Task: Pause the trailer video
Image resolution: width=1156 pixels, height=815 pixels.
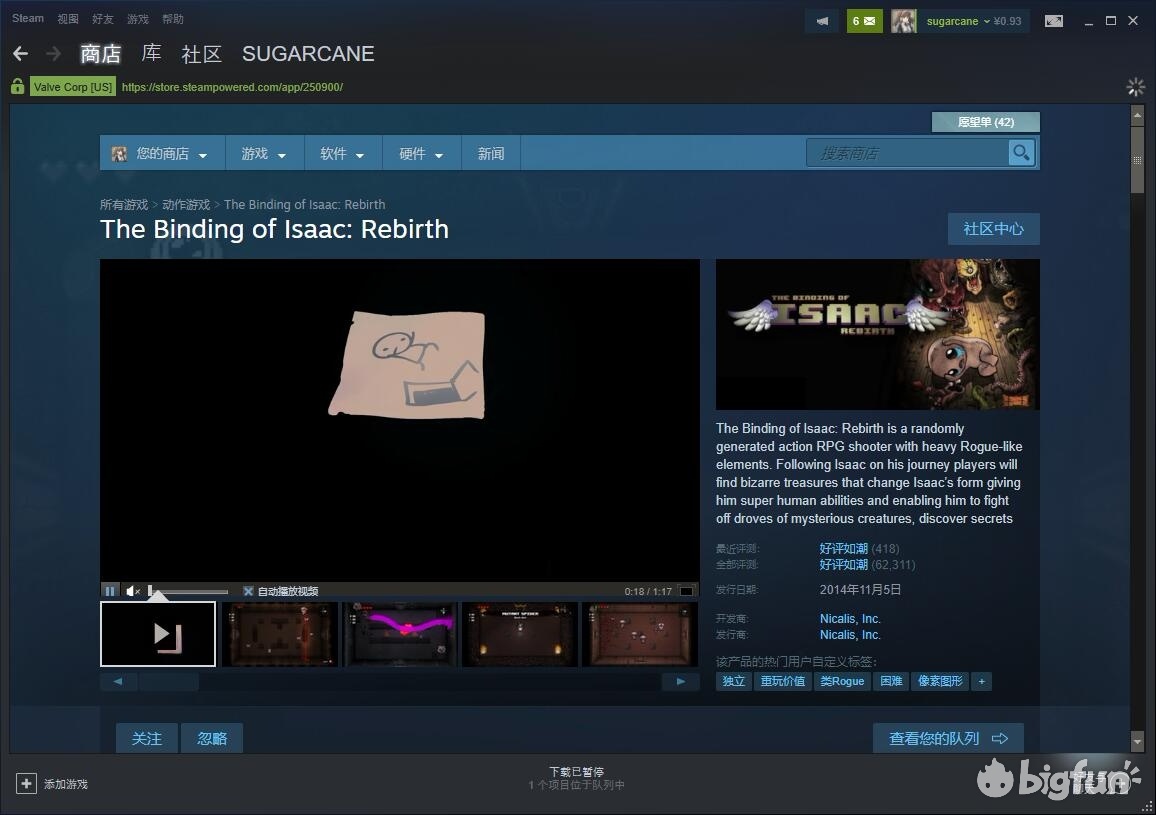Action: tap(110, 591)
